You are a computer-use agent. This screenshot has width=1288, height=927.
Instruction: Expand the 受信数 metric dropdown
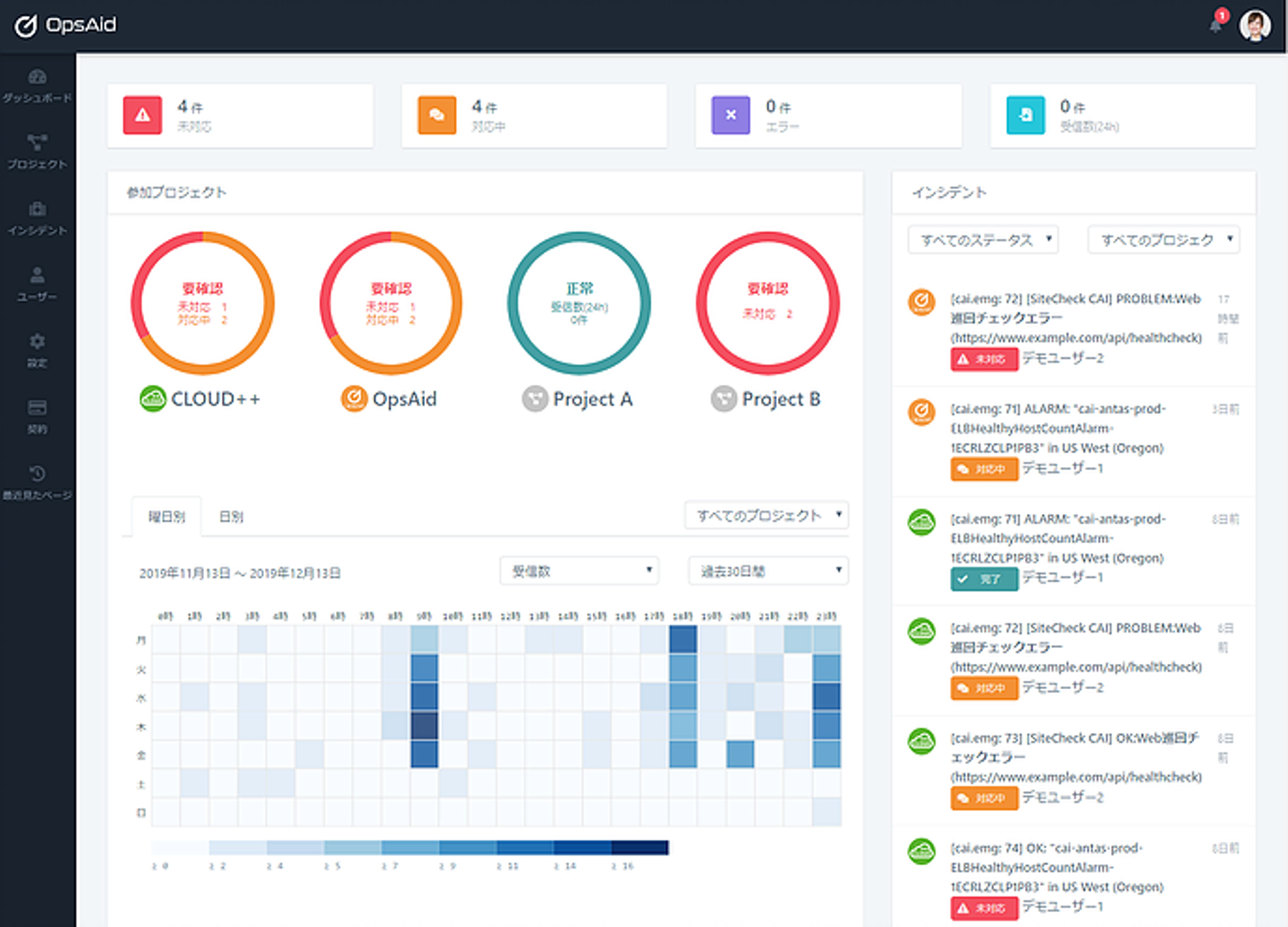pyautogui.click(x=579, y=571)
